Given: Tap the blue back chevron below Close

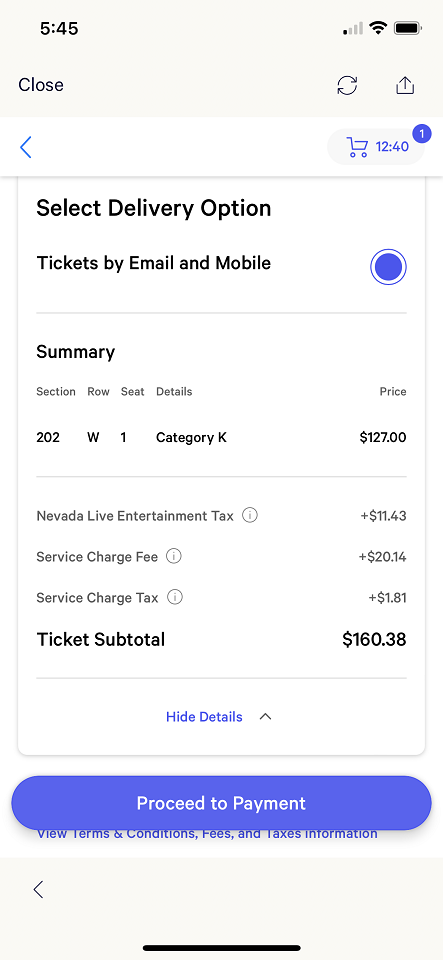Looking at the screenshot, I should [x=26, y=147].
